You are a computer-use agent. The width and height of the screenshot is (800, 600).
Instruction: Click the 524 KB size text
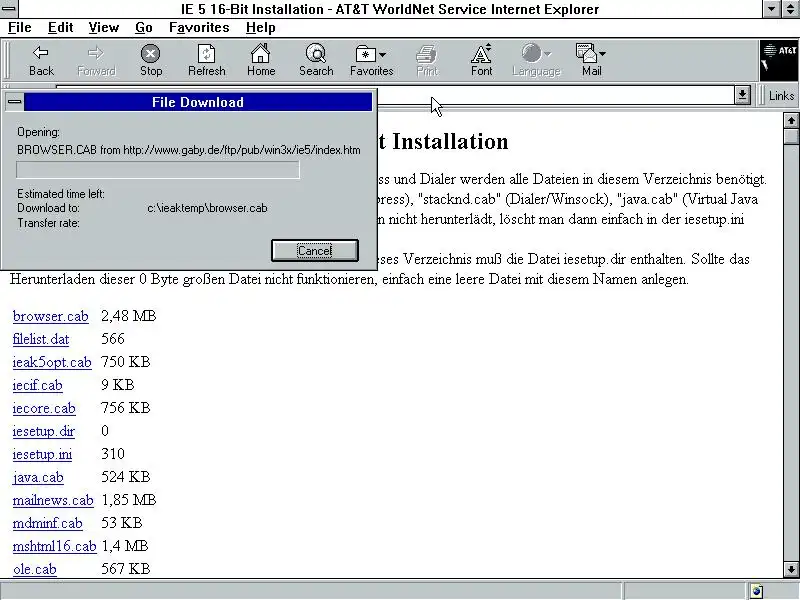click(x=126, y=477)
